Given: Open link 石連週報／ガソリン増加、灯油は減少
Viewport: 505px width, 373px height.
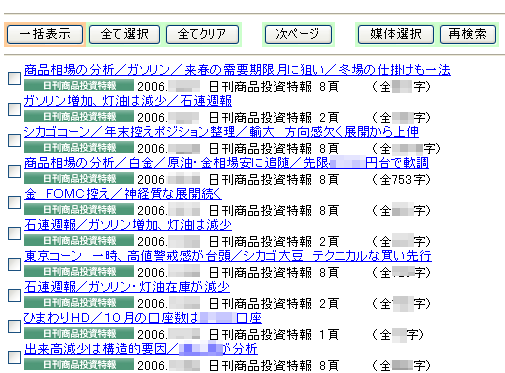Looking at the screenshot, I should [128, 225].
